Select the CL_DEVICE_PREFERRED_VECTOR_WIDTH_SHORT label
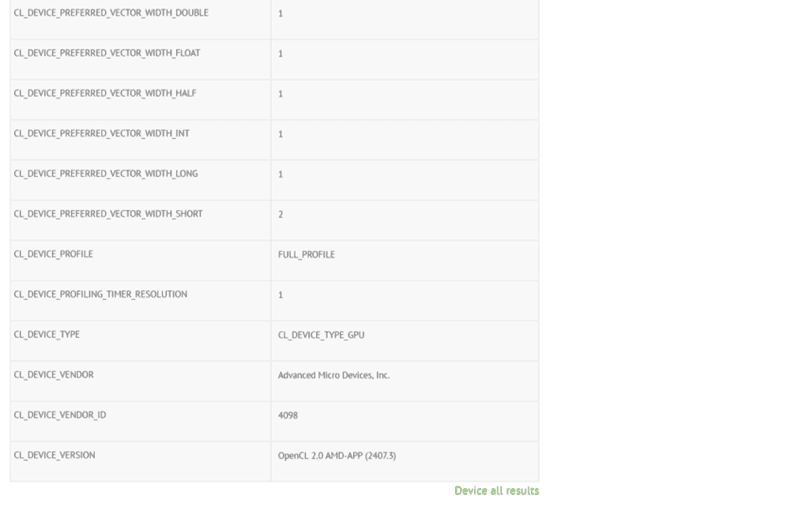Screen dimensions: 800x528 coord(108,213)
